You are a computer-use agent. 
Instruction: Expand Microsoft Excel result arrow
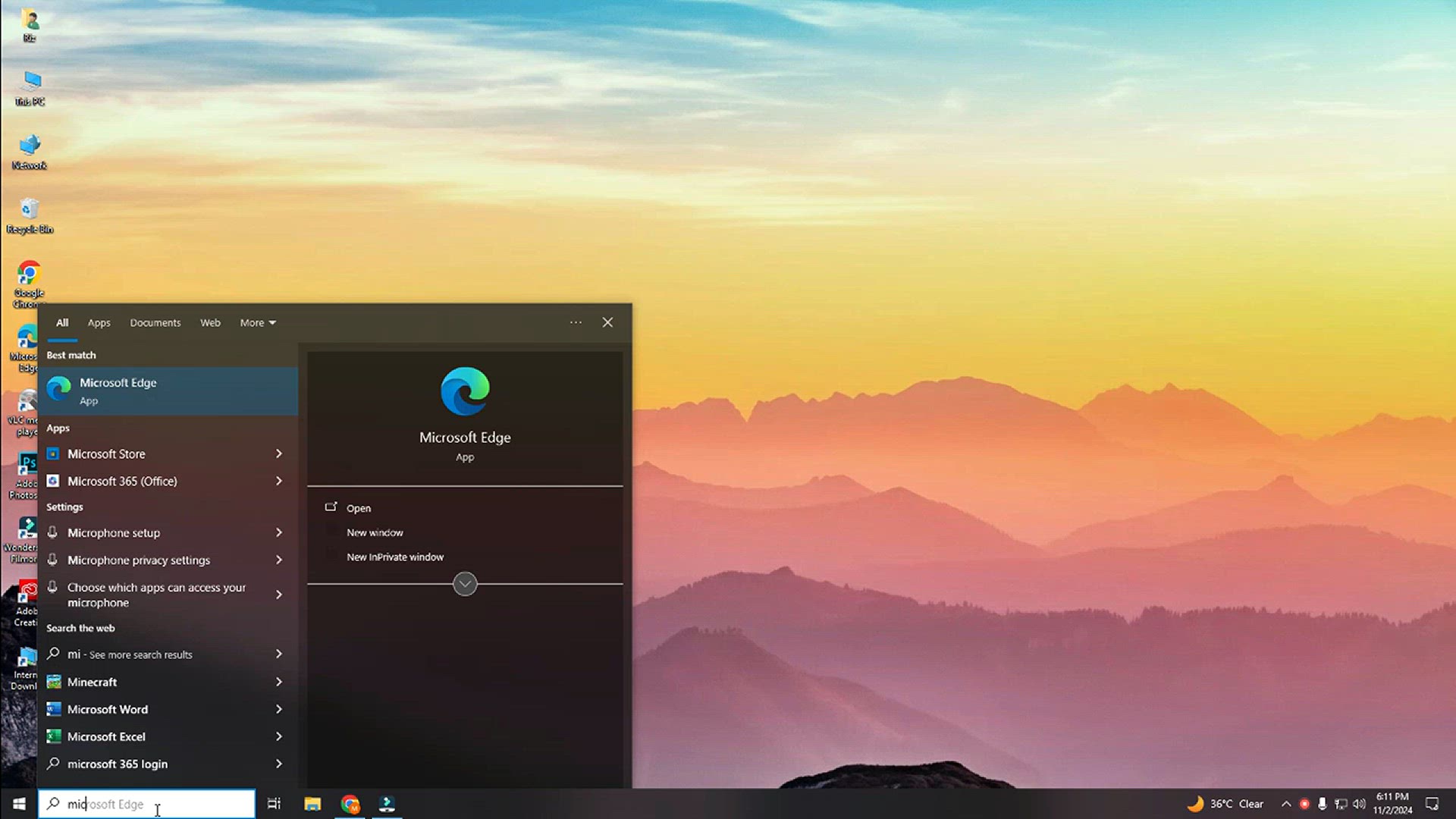point(279,736)
